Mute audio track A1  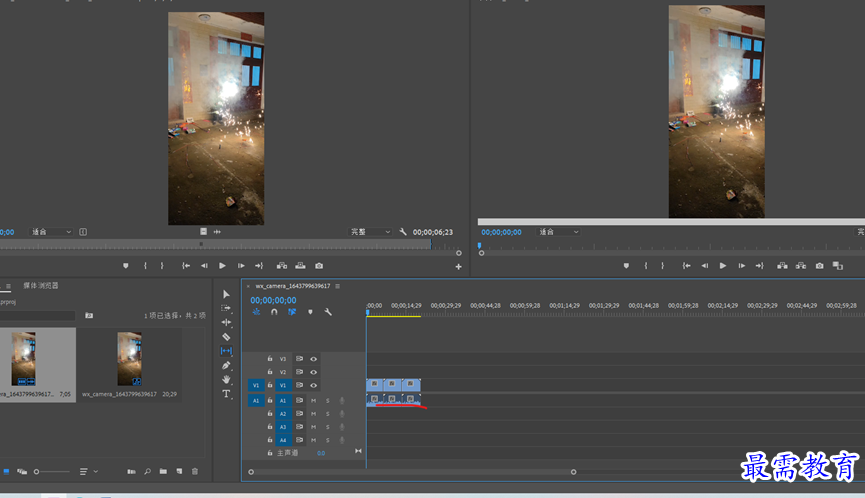[x=313, y=400]
